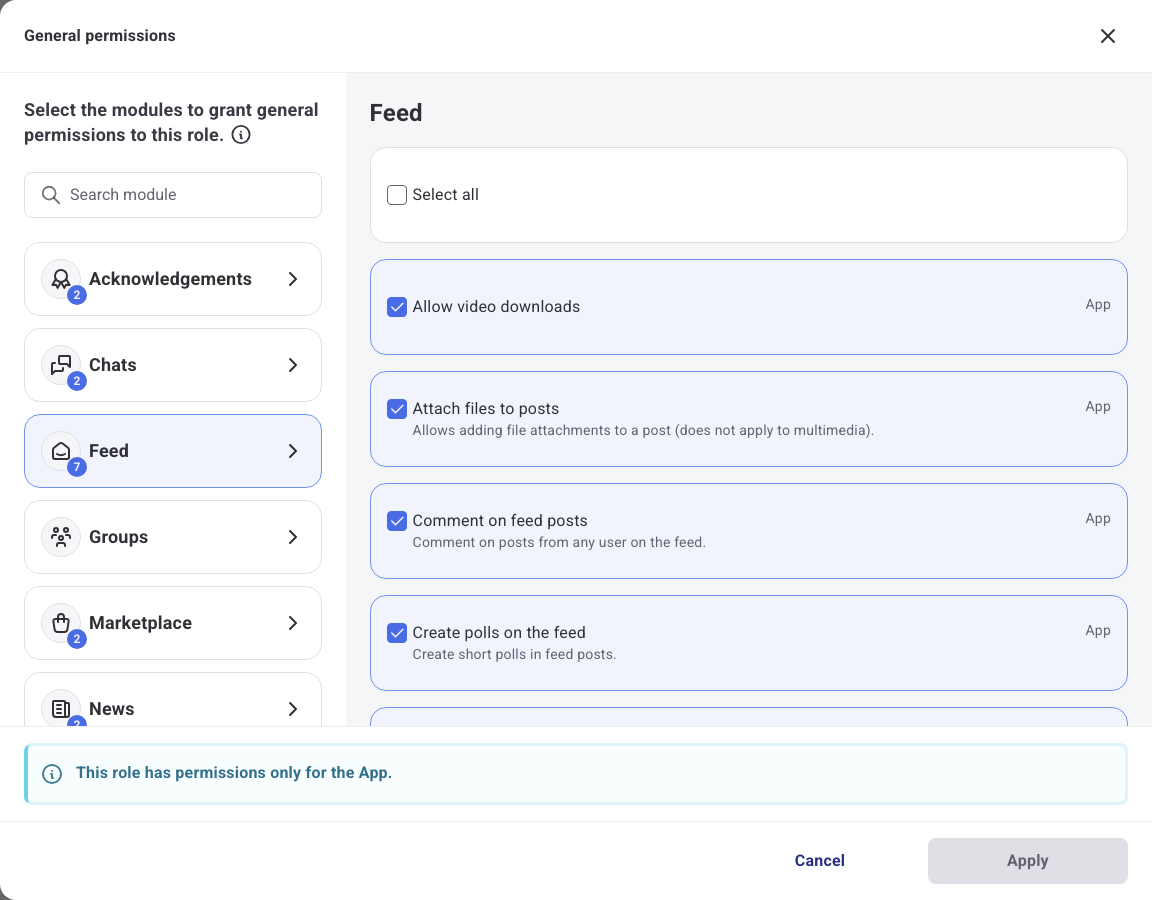The height and width of the screenshot is (900, 1152).
Task: Check the Select all checkbox
Action: [x=397, y=195]
